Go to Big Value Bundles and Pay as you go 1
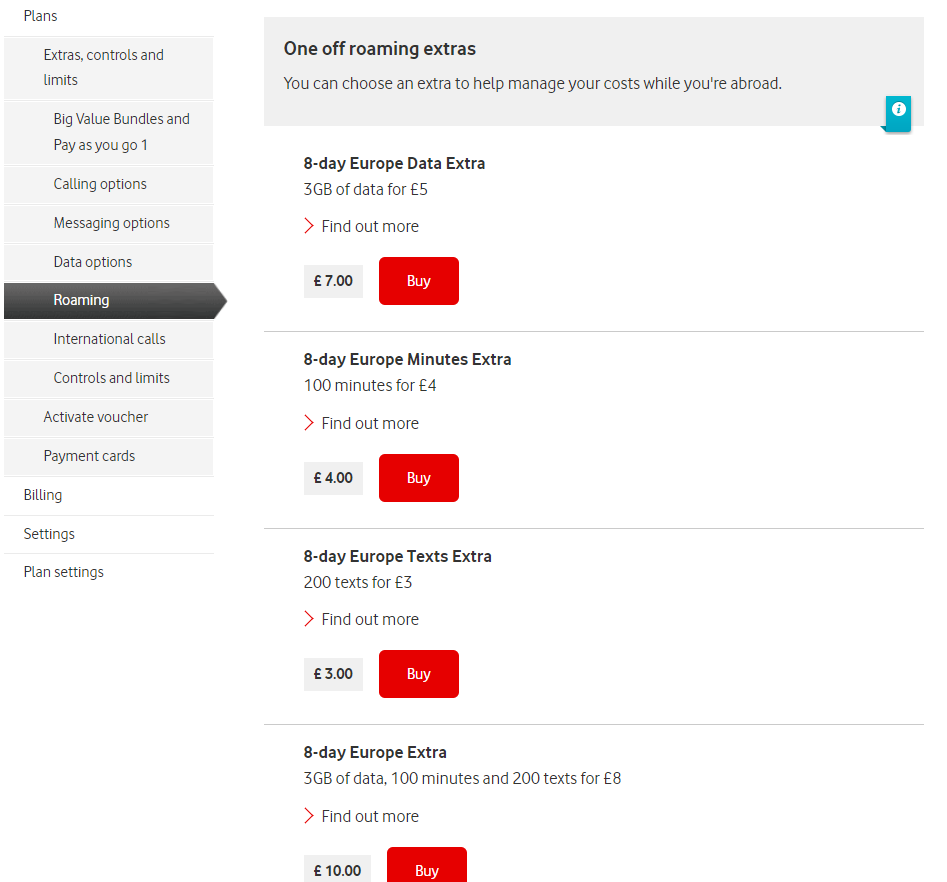Image resolution: width=947 pixels, height=882 pixels. coord(121,132)
